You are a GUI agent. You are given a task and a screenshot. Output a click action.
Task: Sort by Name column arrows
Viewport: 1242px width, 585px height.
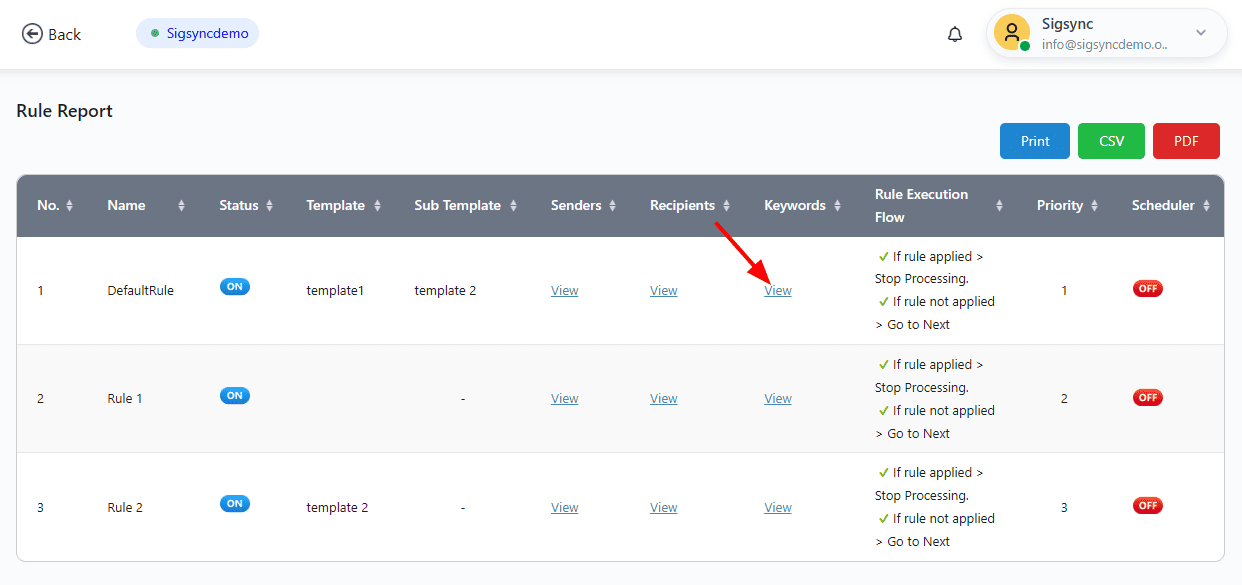click(181, 206)
